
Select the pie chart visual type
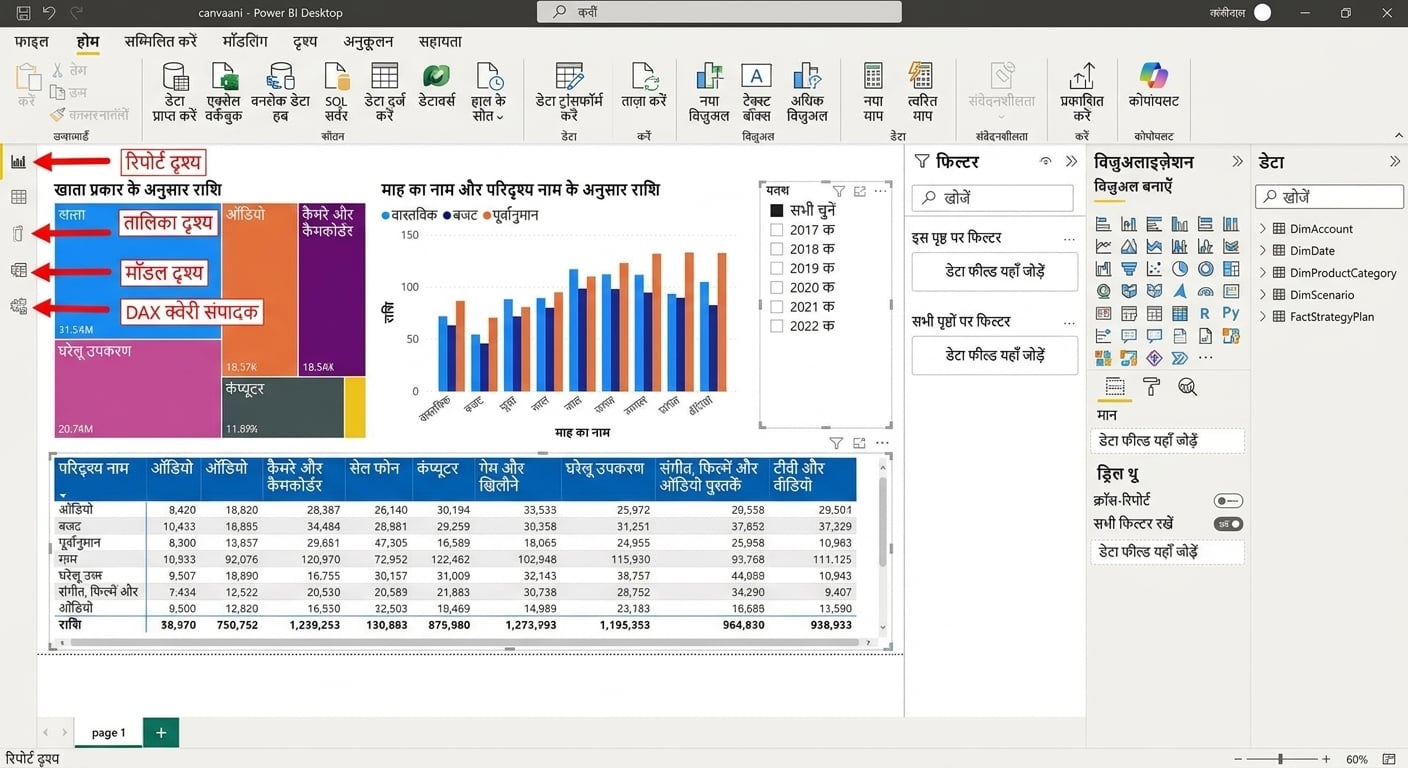pyautogui.click(x=1180, y=268)
